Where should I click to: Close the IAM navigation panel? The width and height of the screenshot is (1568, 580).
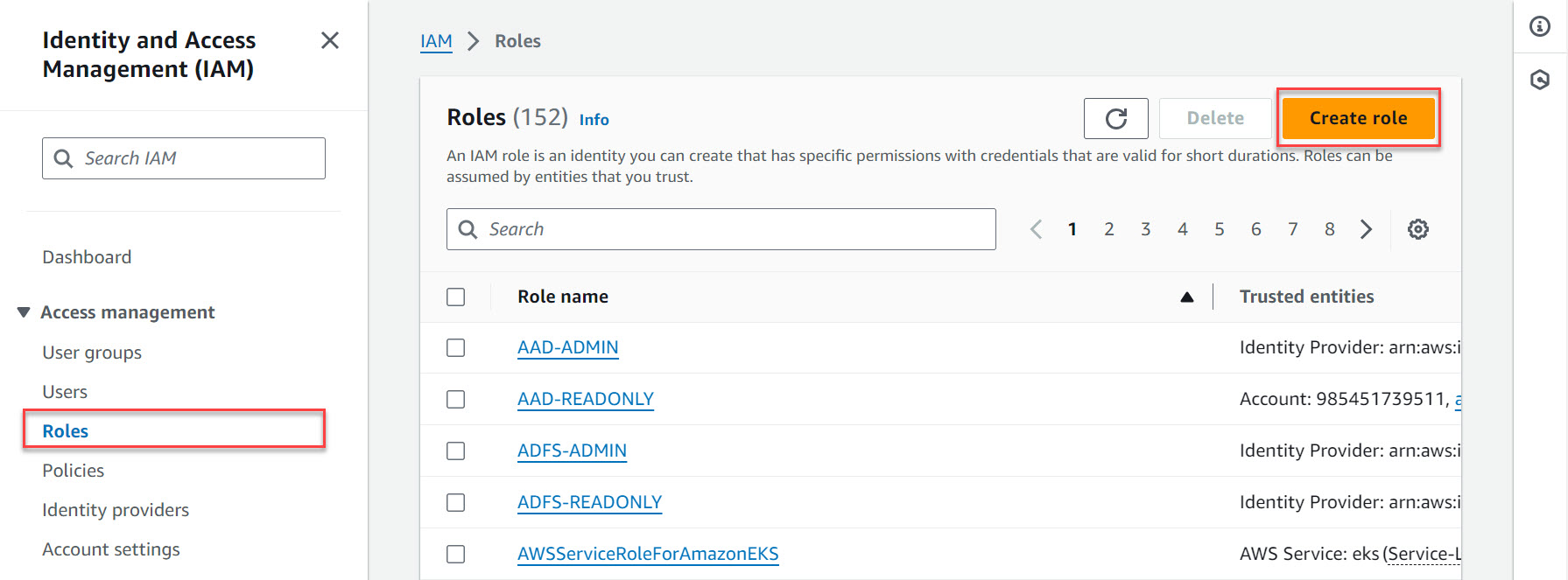click(x=330, y=40)
